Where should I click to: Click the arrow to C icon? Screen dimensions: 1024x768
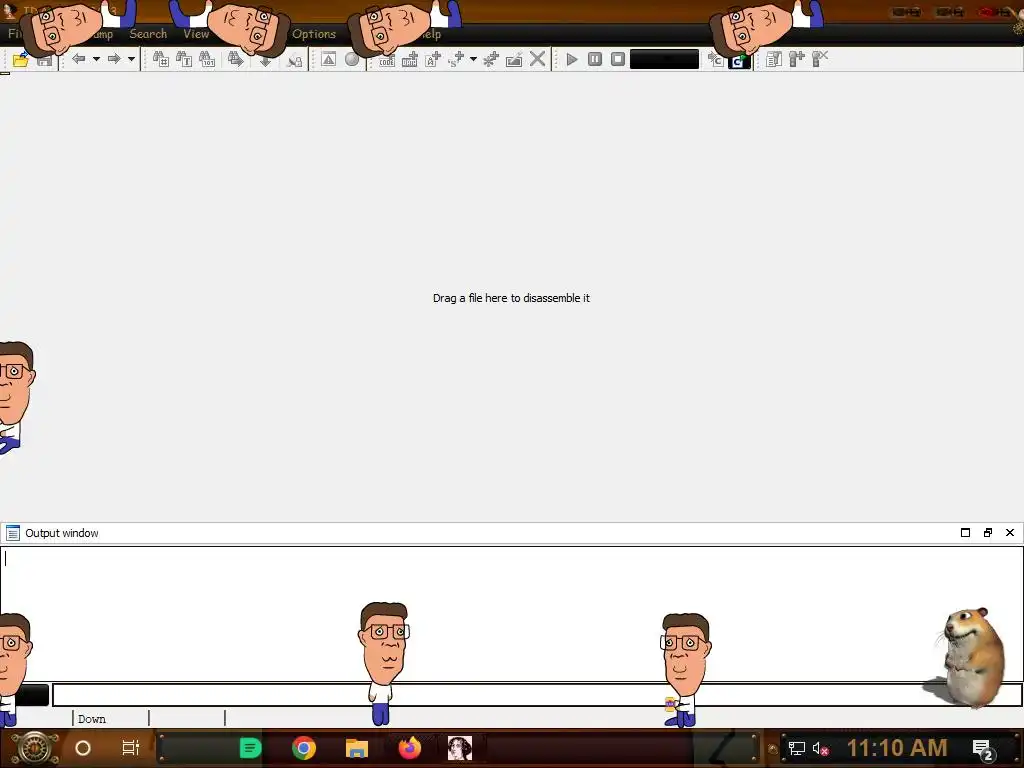716,60
